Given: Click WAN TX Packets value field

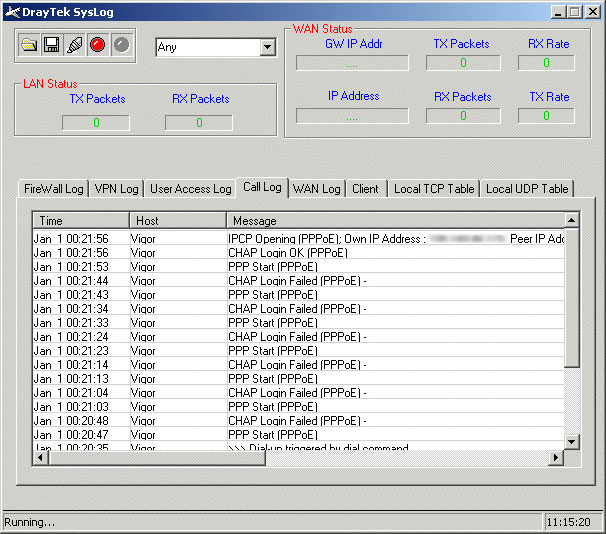Looking at the screenshot, I should pyautogui.click(x=463, y=63).
